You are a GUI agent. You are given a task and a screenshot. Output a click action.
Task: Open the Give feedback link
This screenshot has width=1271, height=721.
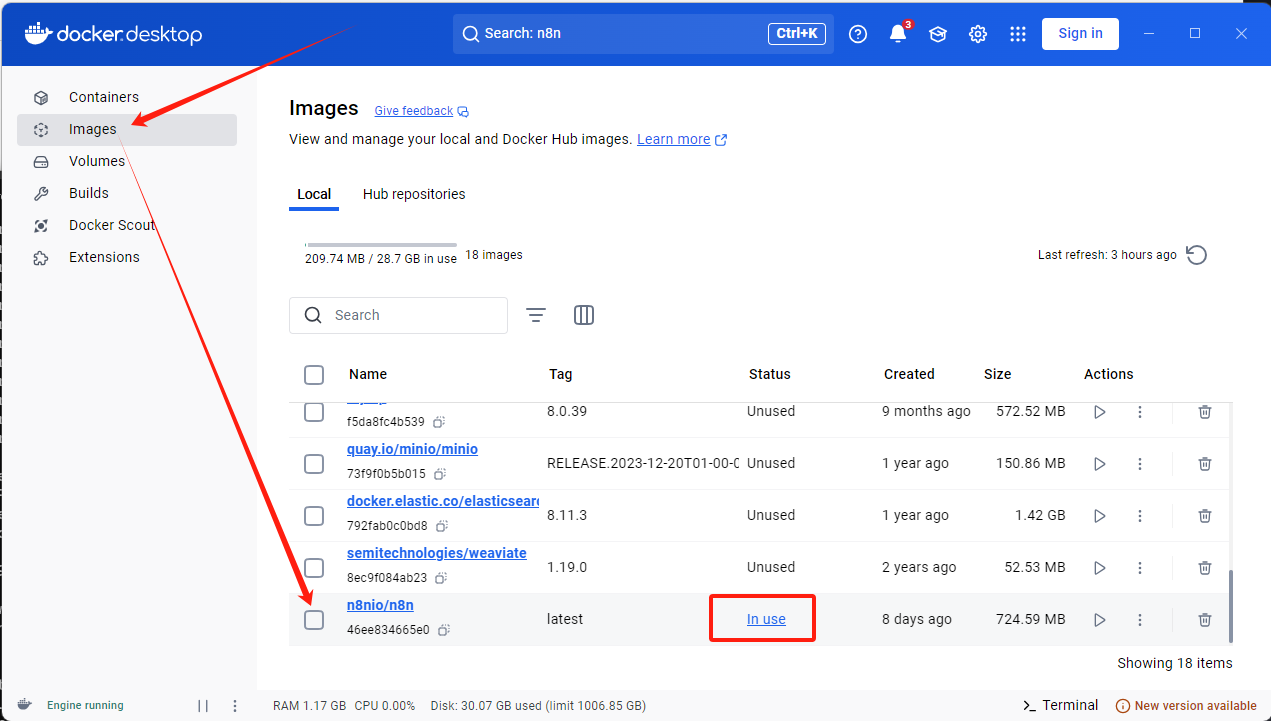point(421,111)
